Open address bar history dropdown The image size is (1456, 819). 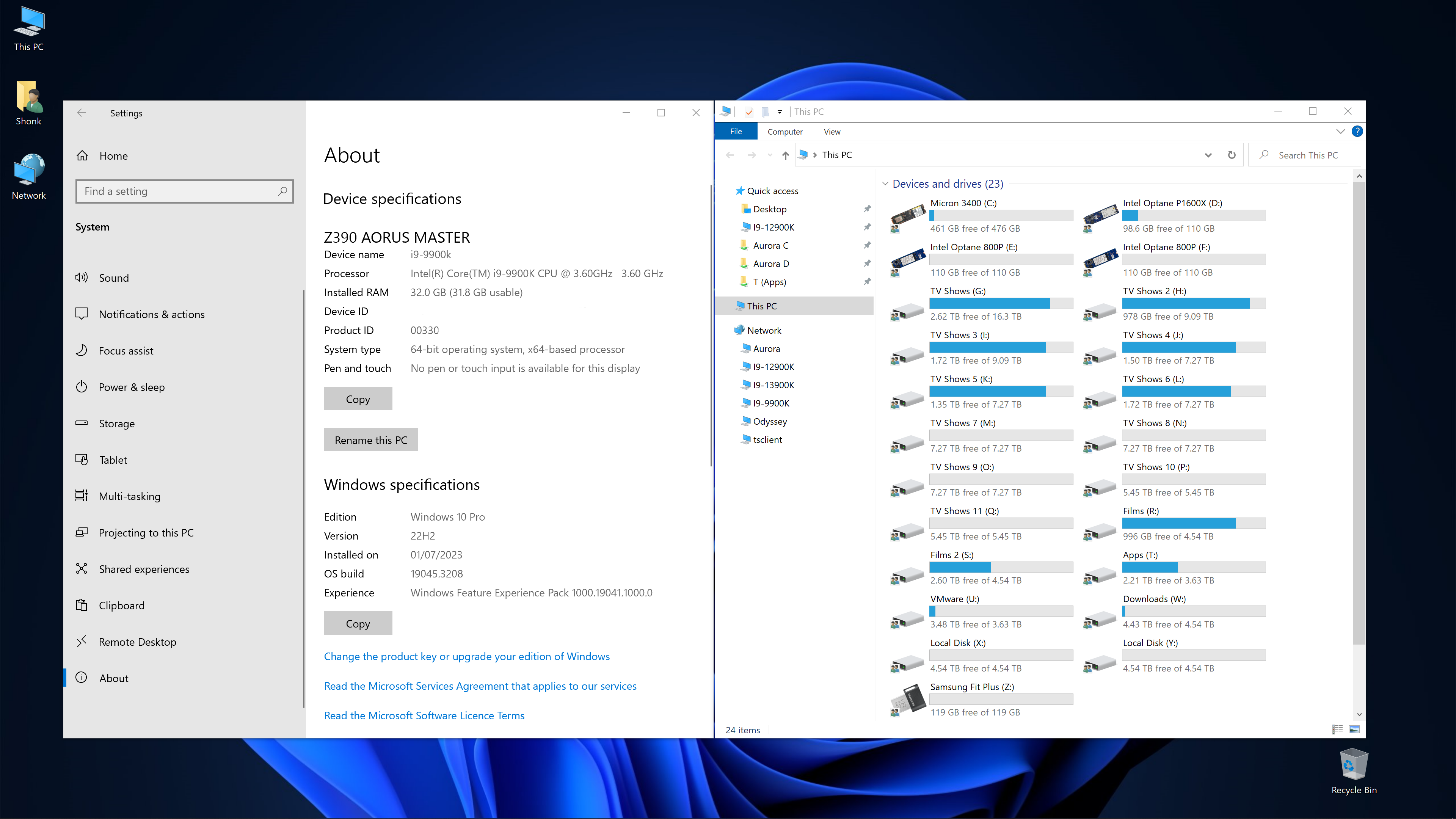point(1208,155)
